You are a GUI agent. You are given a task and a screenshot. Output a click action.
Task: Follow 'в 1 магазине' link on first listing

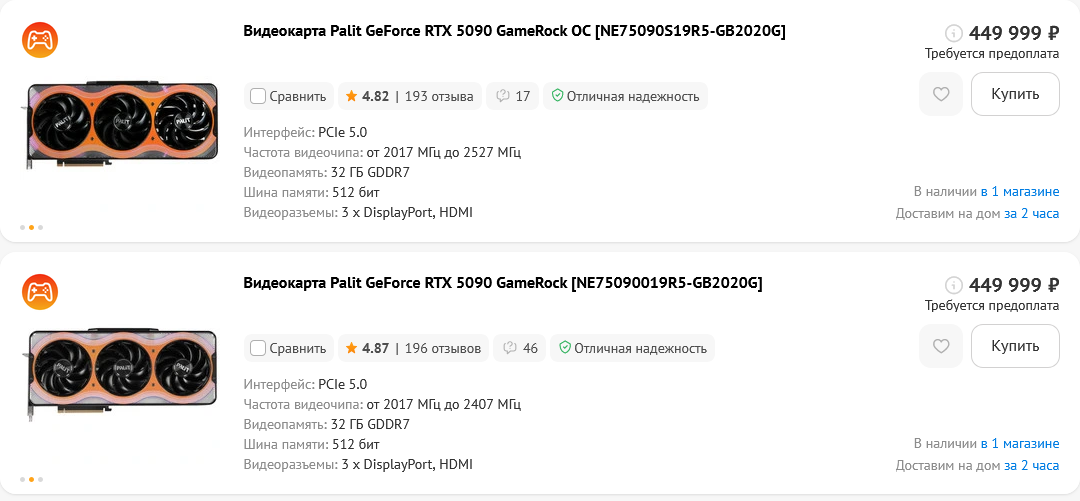click(x=1020, y=192)
